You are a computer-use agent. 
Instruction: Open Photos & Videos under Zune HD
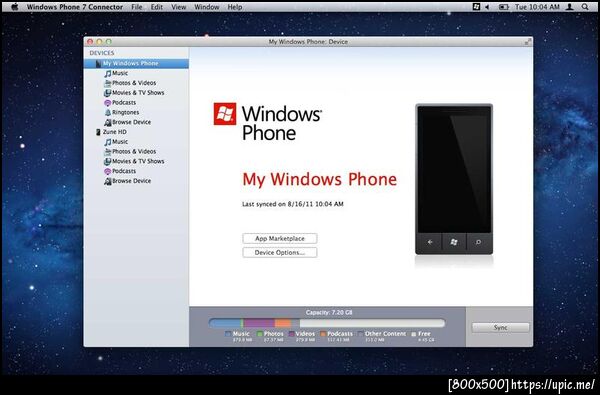pos(130,152)
